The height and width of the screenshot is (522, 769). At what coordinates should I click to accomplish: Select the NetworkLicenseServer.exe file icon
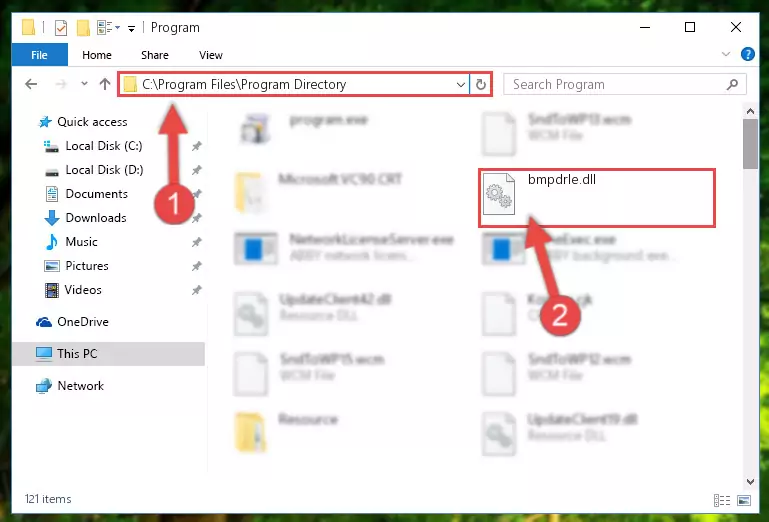[x=256, y=249]
